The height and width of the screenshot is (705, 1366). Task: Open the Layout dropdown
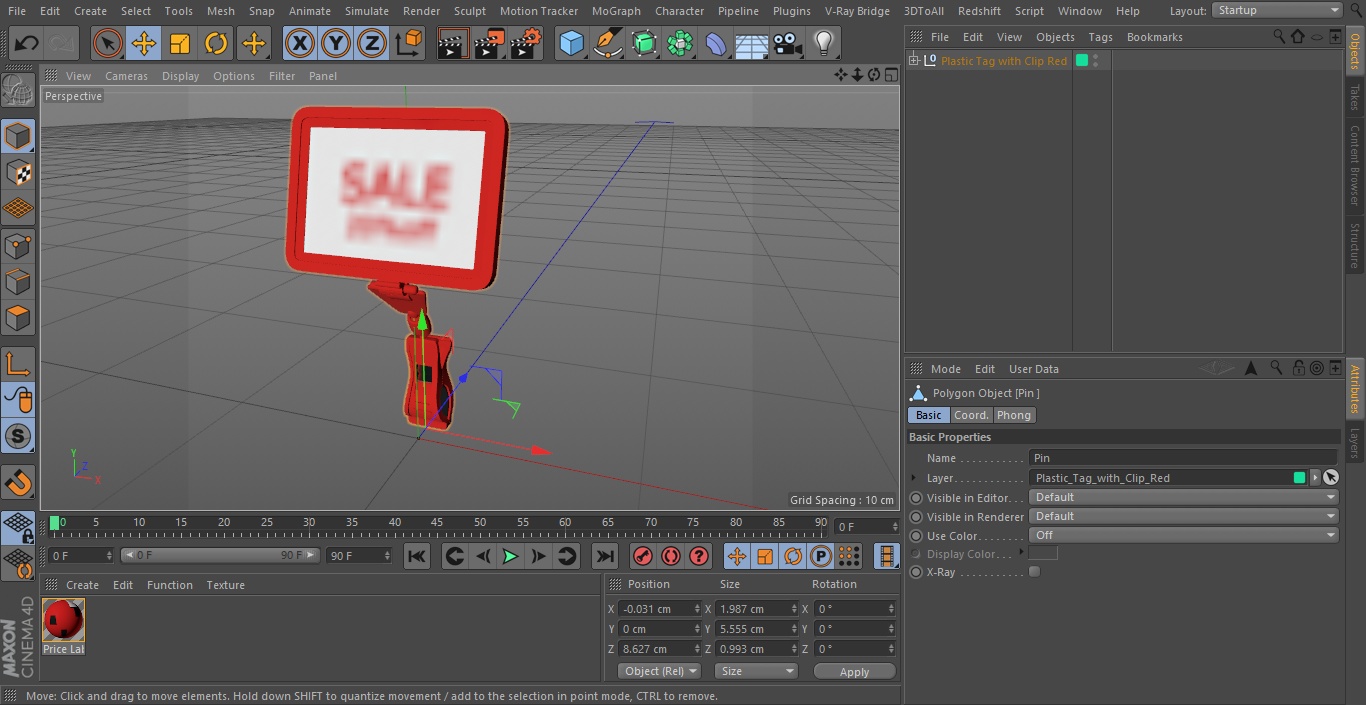(1278, 10)
